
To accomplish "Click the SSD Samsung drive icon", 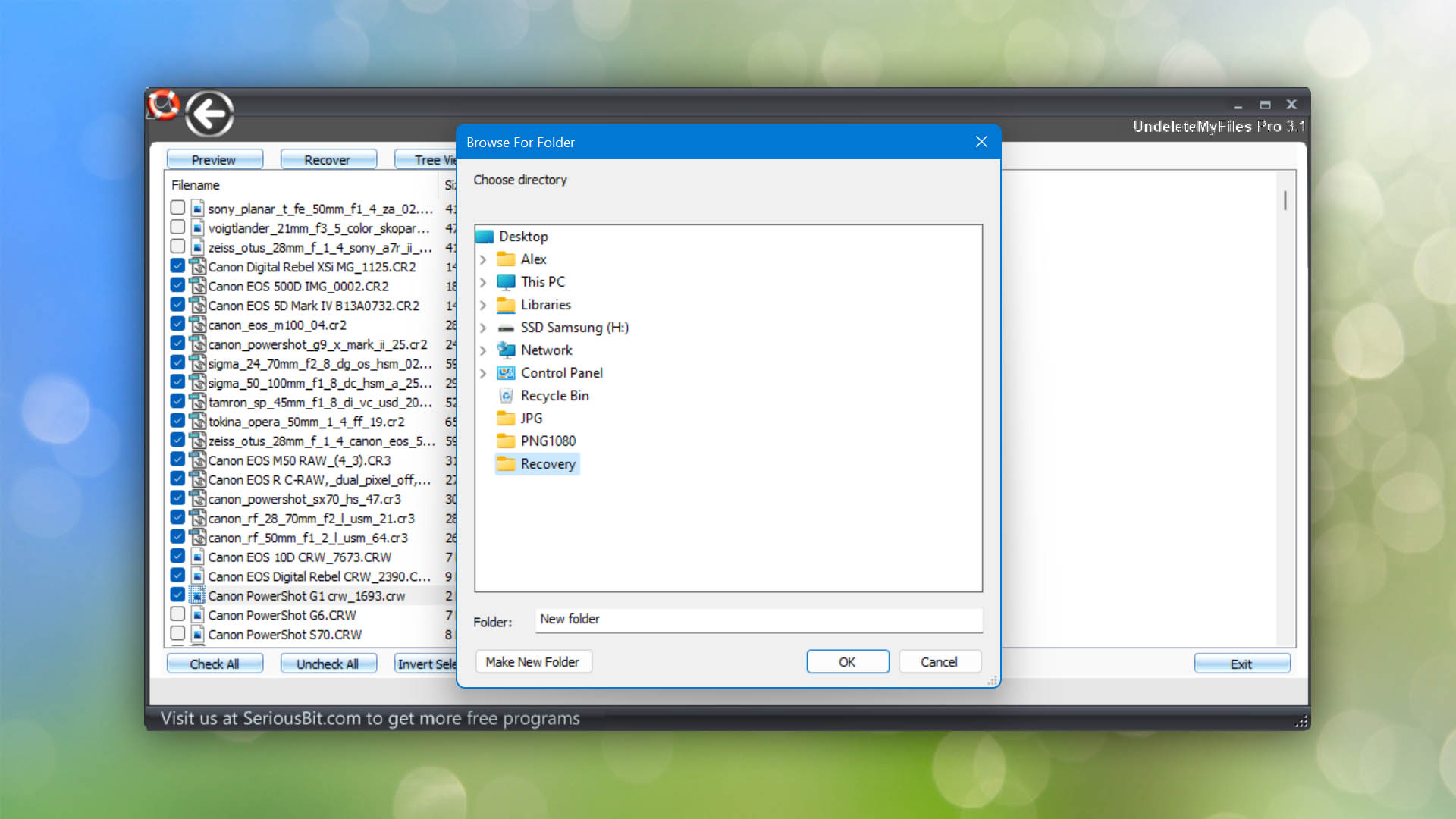I will click(506, 328).
